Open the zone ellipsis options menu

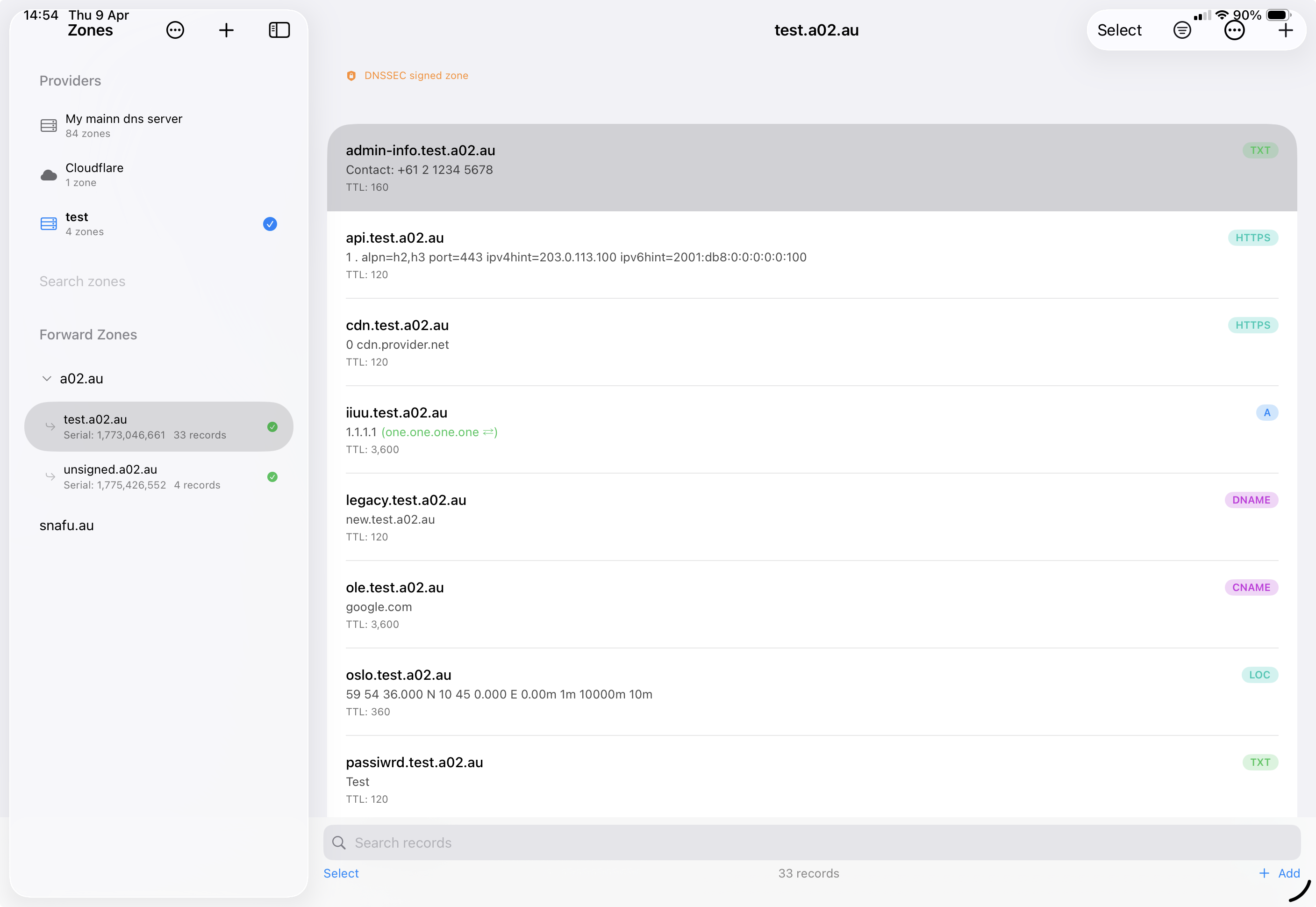coord(1234,30)
